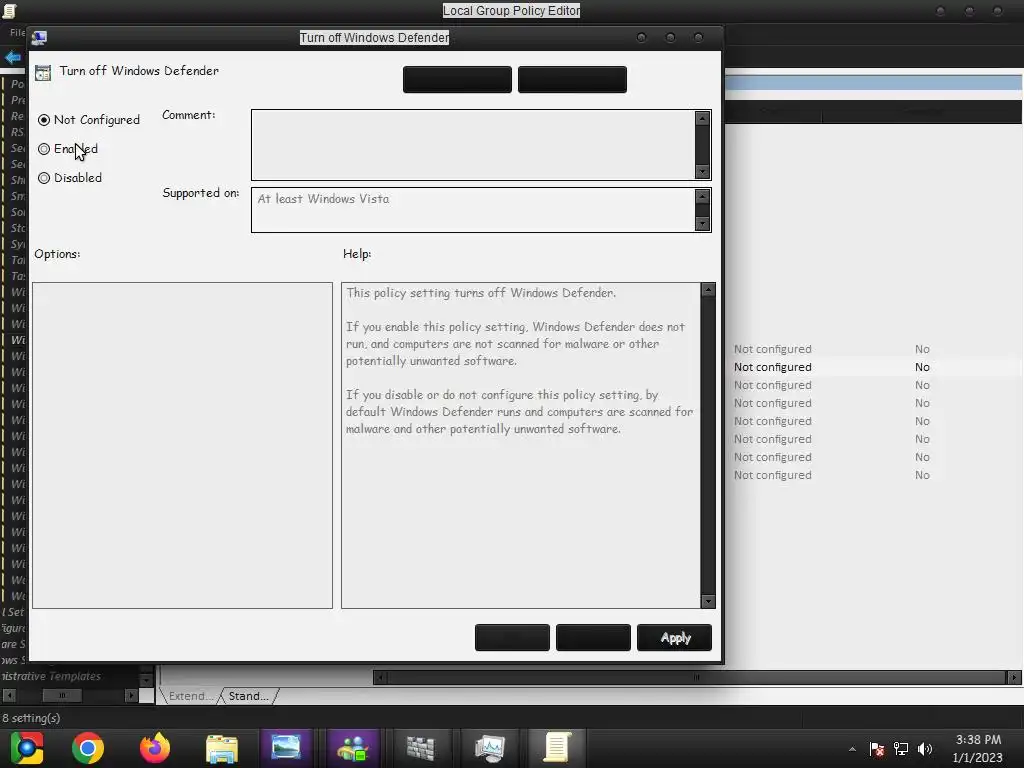Click the volume speaker icon in the tray
The height and width of the screenshot is (768, 1024).
click(x=925, y=749)
